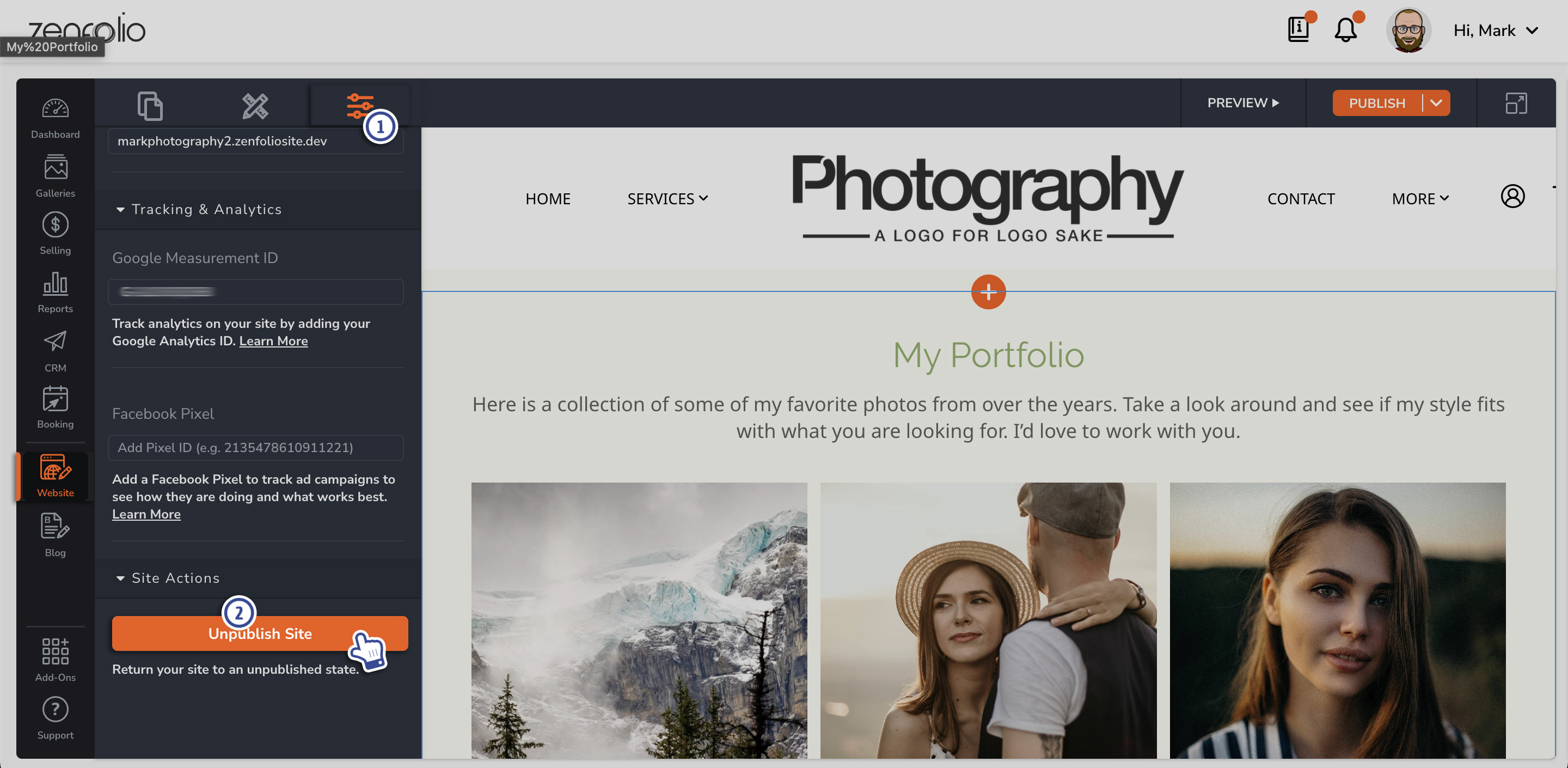This screenshot has height=768, width=1568.
Task: Click the PREVIEW button
Action: (1242, 103)
